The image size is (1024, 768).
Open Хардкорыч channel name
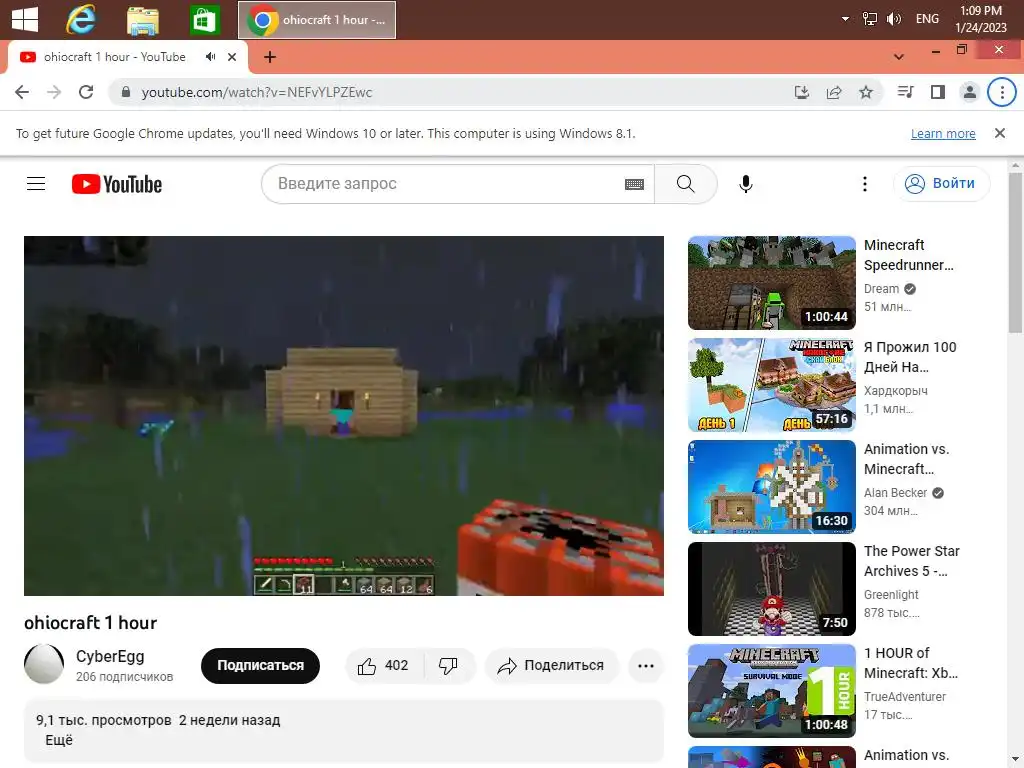[895, 391]
